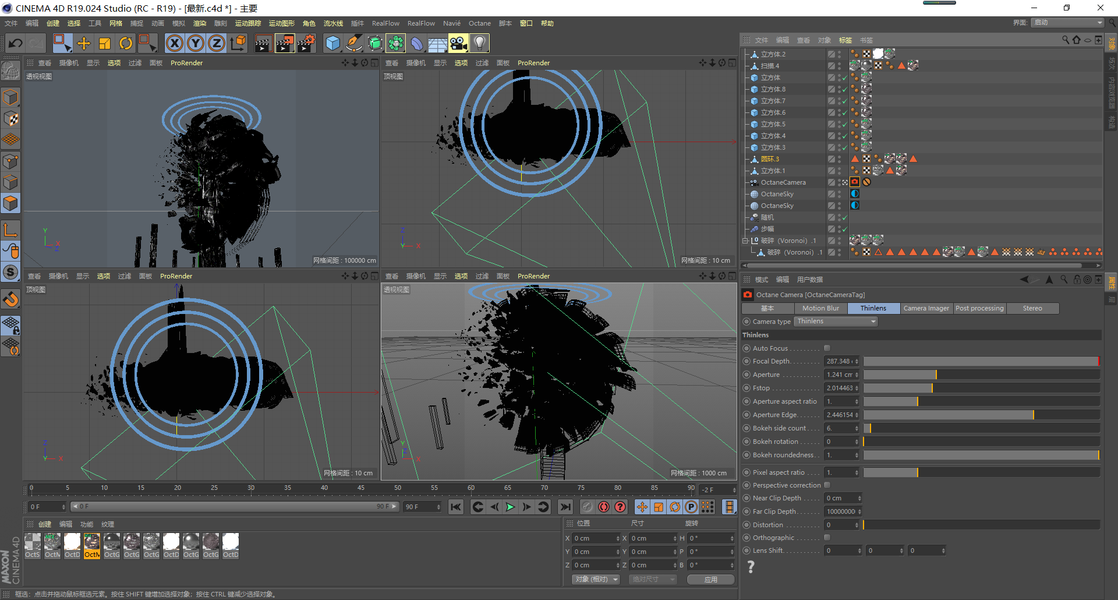Select the Rotate tool in the toolbar

(126, 43)
